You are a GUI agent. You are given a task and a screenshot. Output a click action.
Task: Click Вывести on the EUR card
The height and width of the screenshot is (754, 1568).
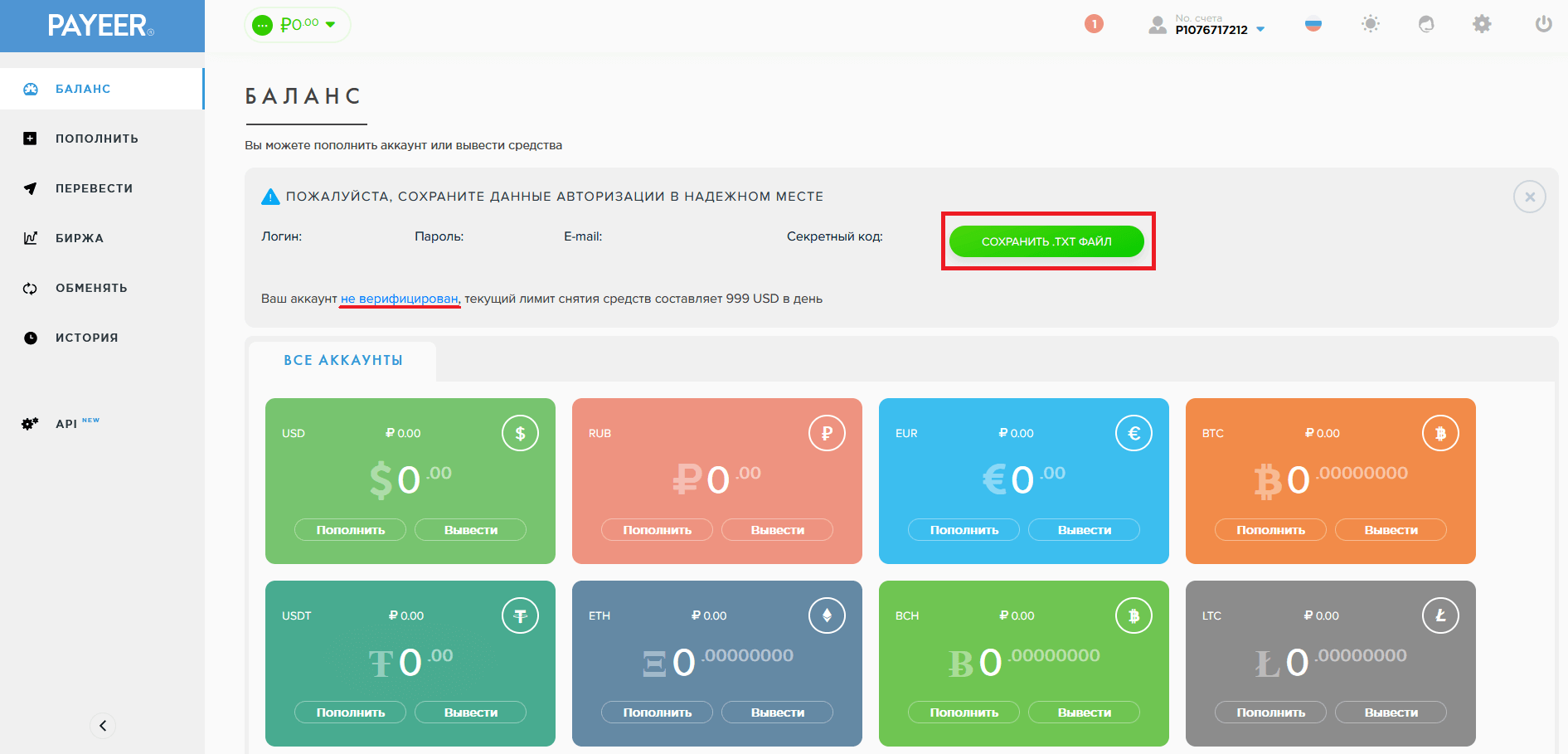pos(1084,530)
